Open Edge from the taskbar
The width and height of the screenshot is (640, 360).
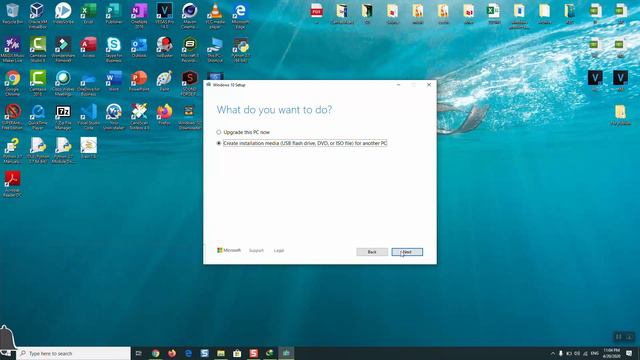tap(188, 353)
